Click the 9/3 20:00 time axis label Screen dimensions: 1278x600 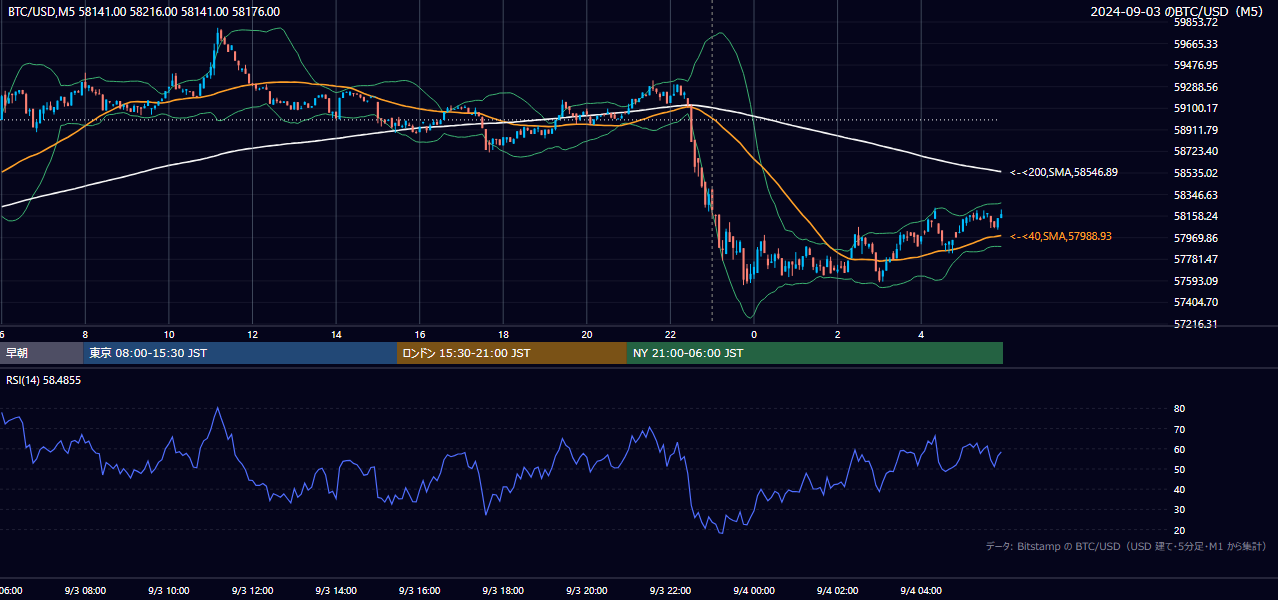point(587,591)
